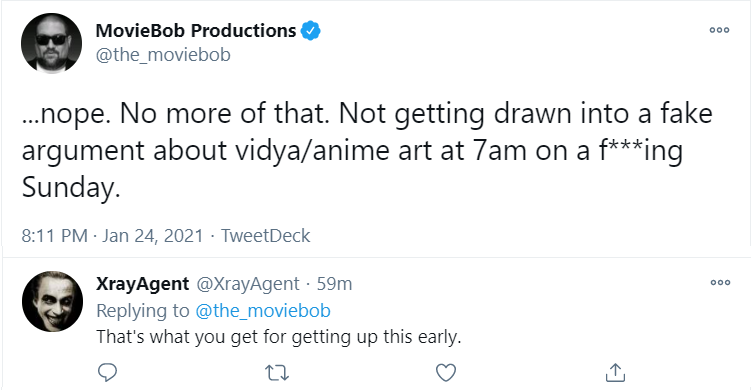
Task: Click the blue verified badge next to MovieBob Productions
Action: (x=311, y=31)
